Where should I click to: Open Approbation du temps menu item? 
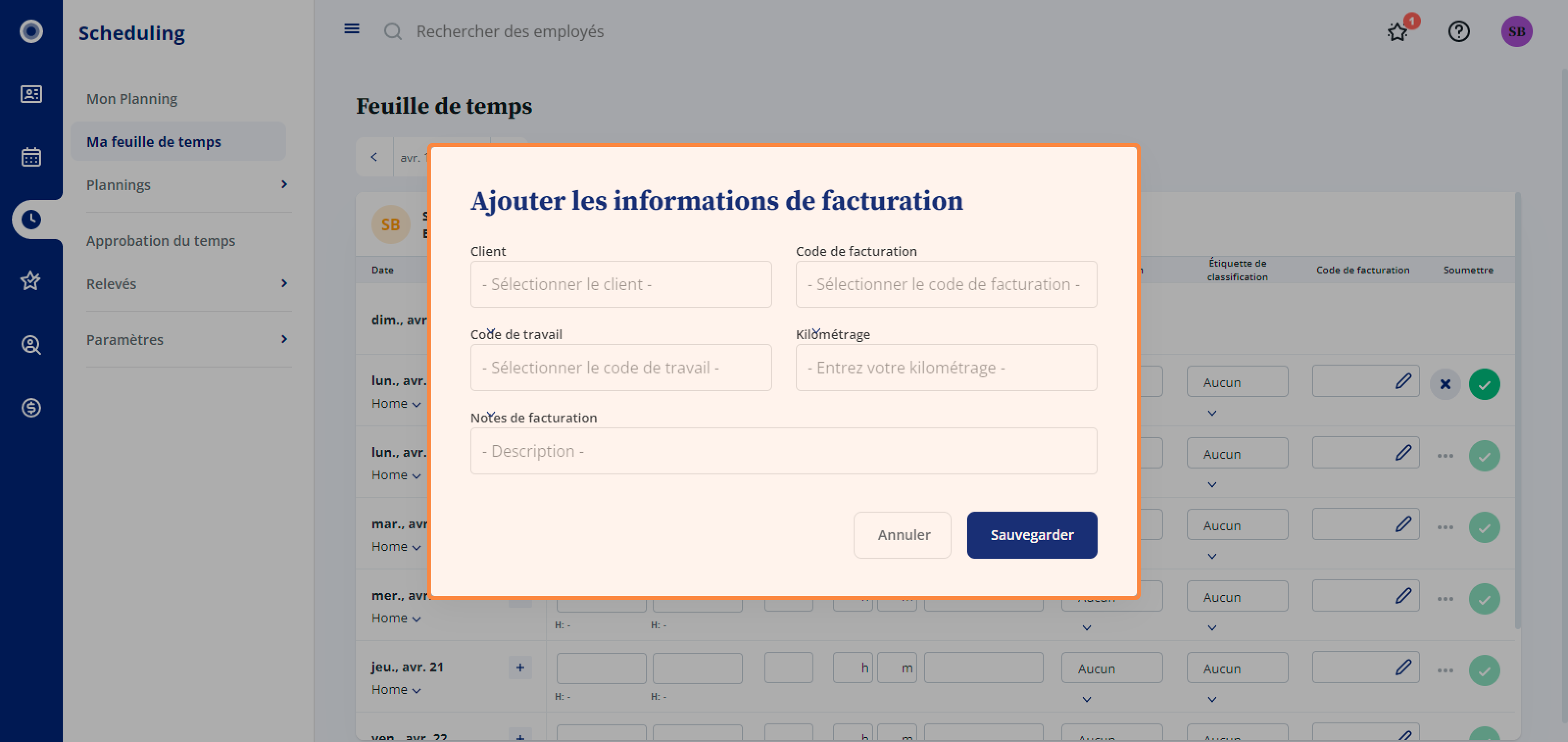[161, 241]
